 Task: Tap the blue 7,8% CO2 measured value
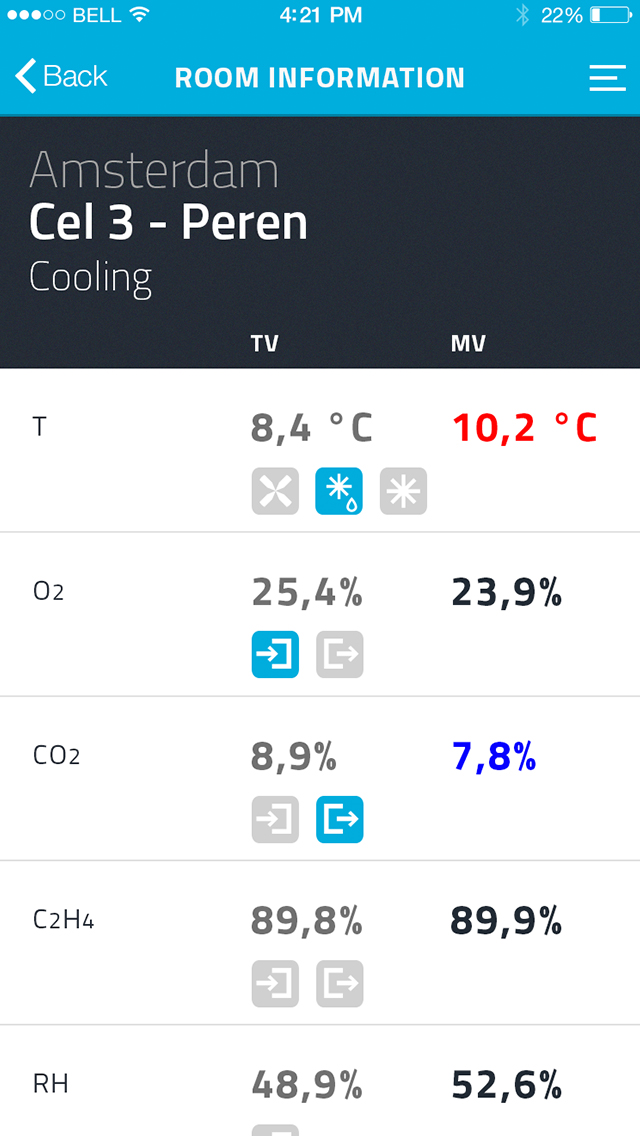coord(494,758)
